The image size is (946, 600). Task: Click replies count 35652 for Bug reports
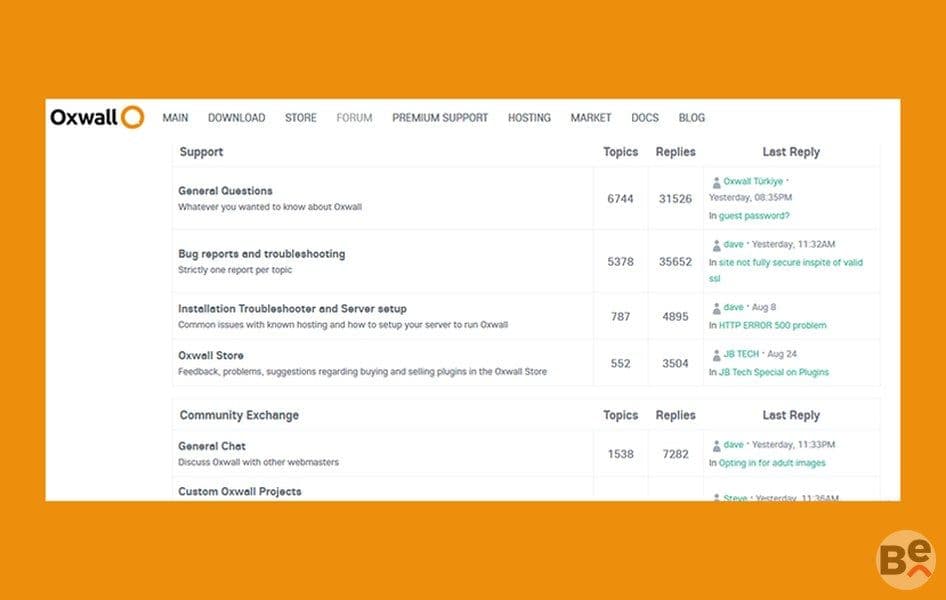click(x=675, y=262)
